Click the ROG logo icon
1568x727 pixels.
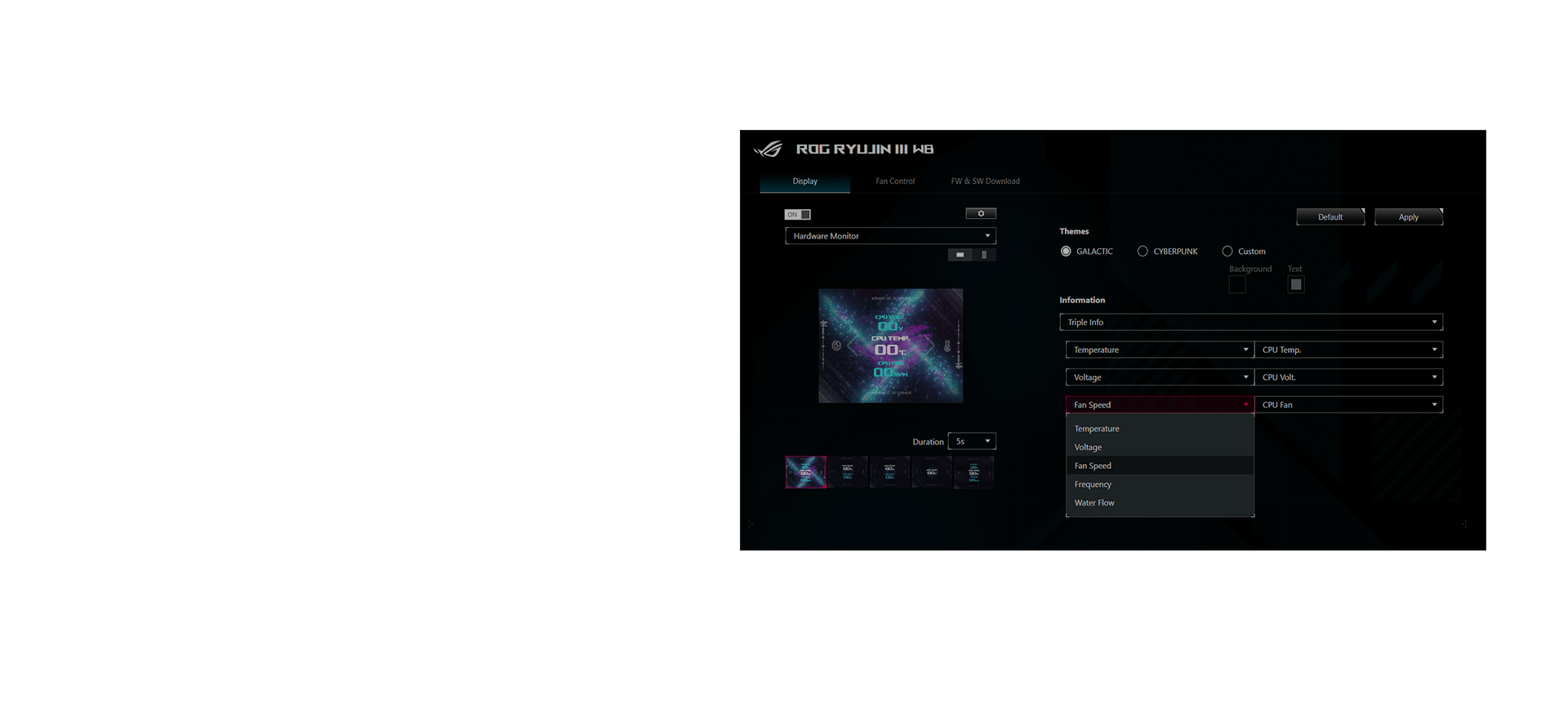[768, 149]
